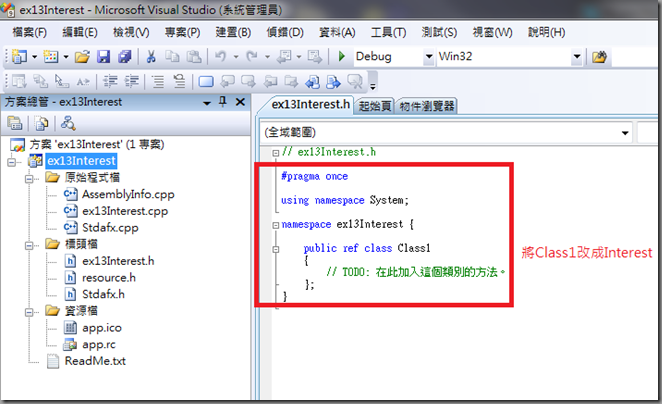Click the Copy icon in toolbar
The image size is (662, 404).
click(x=172, y=57)
